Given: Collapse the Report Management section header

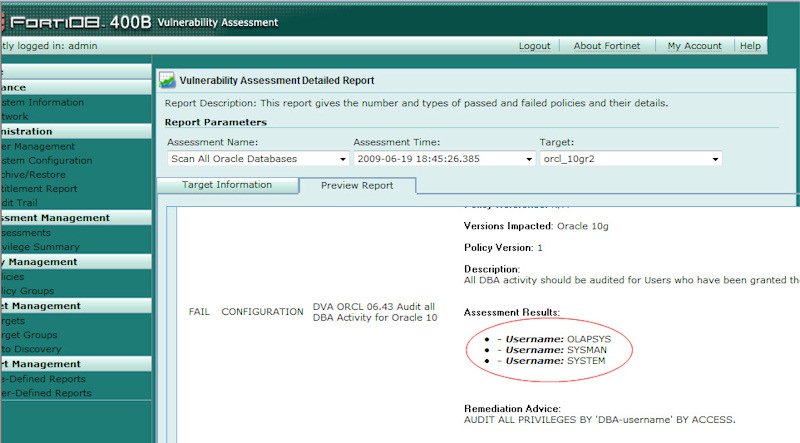Looking at the screenshot, I should point(76,364).
